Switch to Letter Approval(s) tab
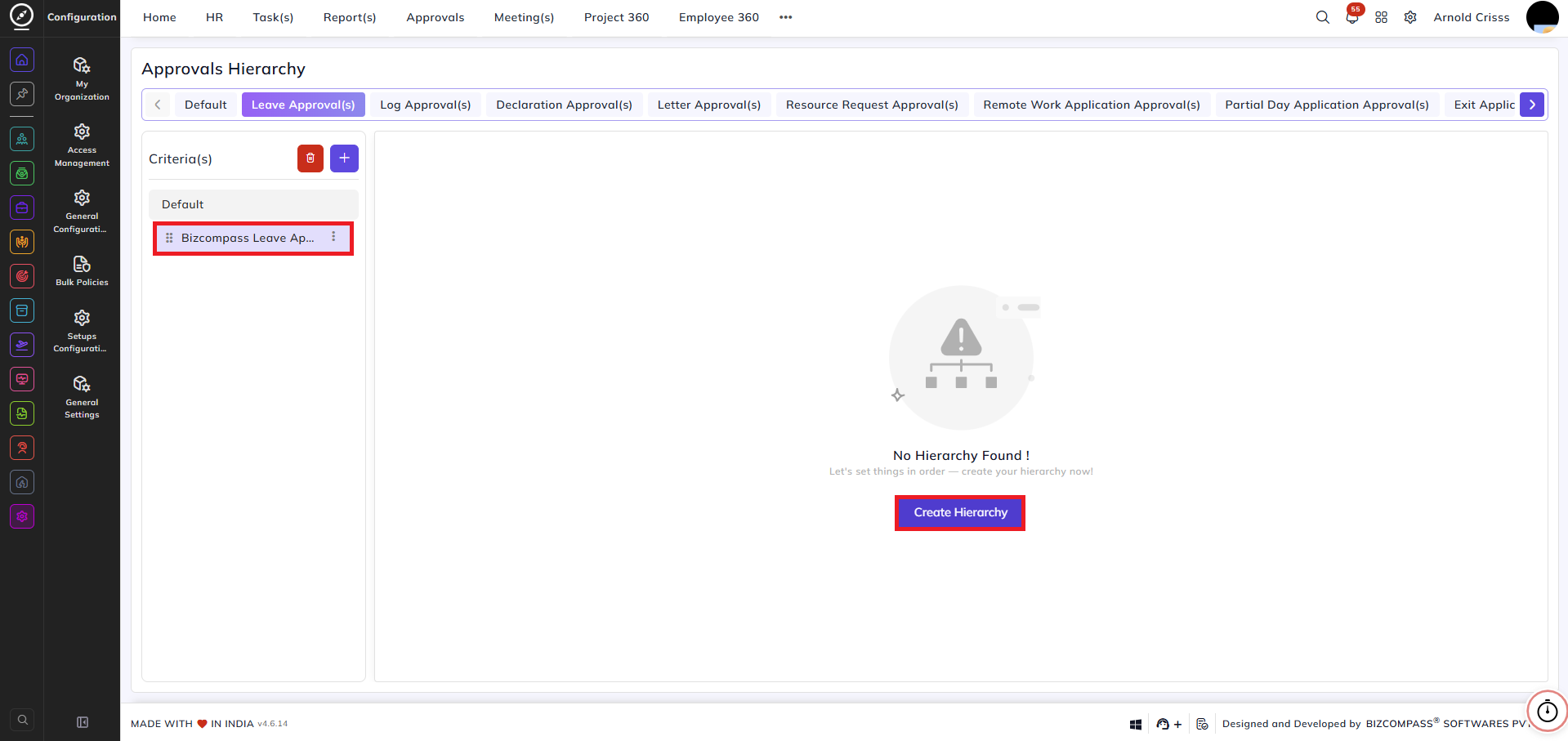The height and width of the screenshot is (741, 1568). [x=709, y=105]
